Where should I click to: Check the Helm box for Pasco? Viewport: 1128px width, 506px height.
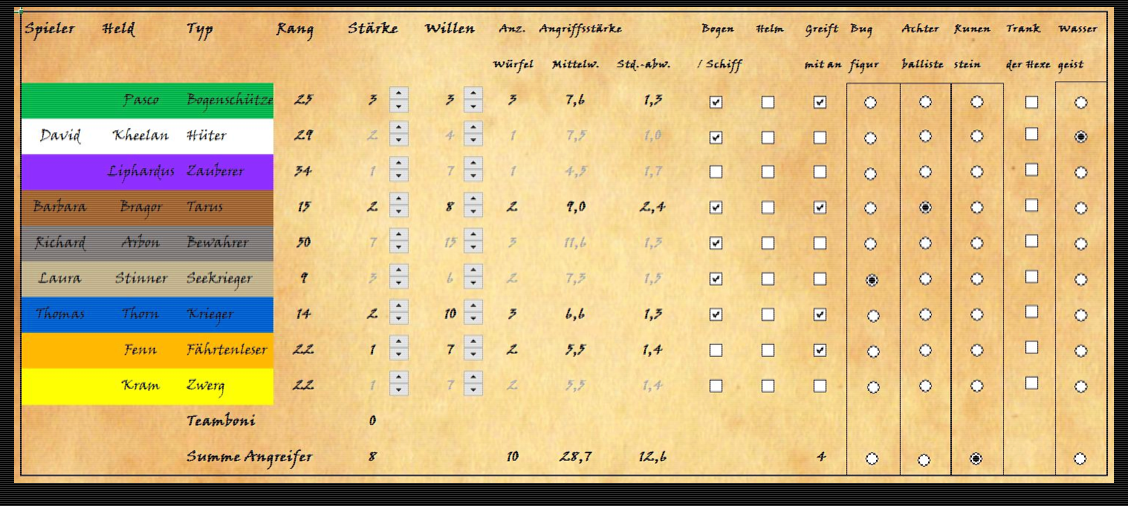pyautogui.click(x=767, y=102)
